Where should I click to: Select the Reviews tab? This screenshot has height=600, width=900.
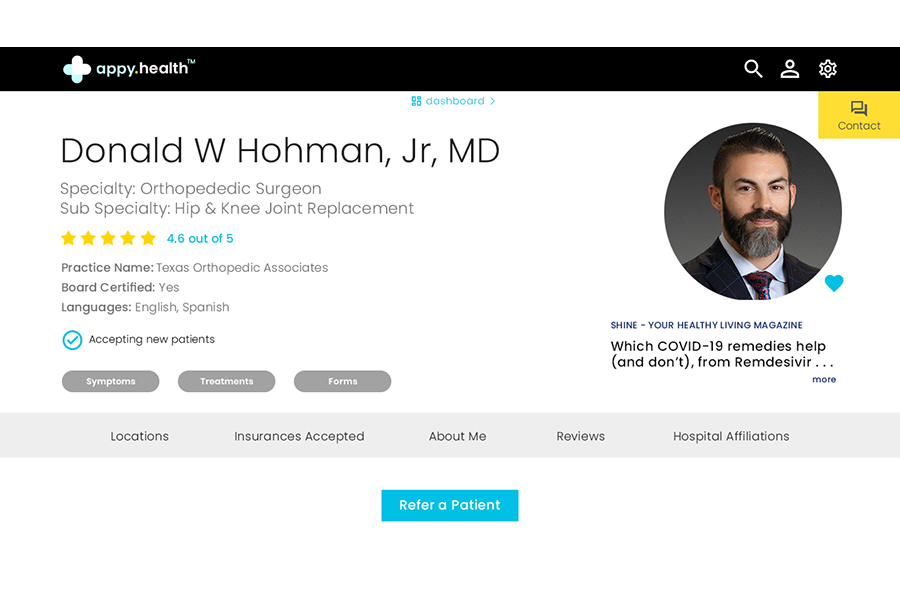(x=580, y=436)
